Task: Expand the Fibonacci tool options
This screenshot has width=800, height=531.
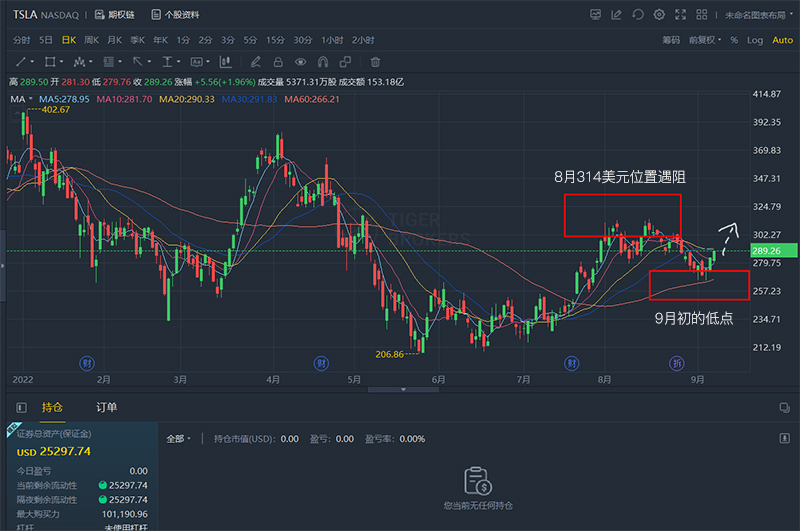Action: [x=120, y=62]
